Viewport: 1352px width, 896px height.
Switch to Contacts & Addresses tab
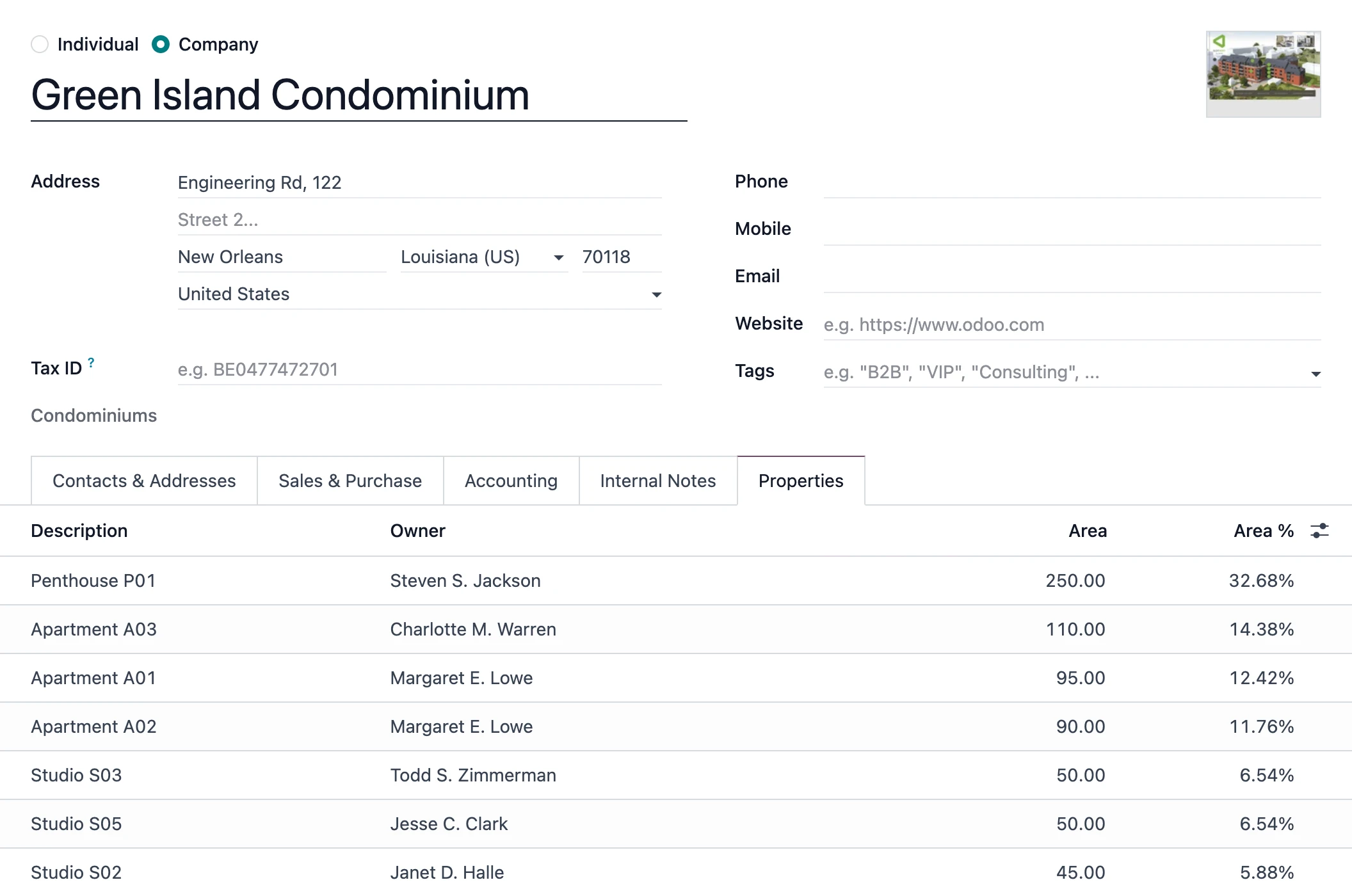144,481
